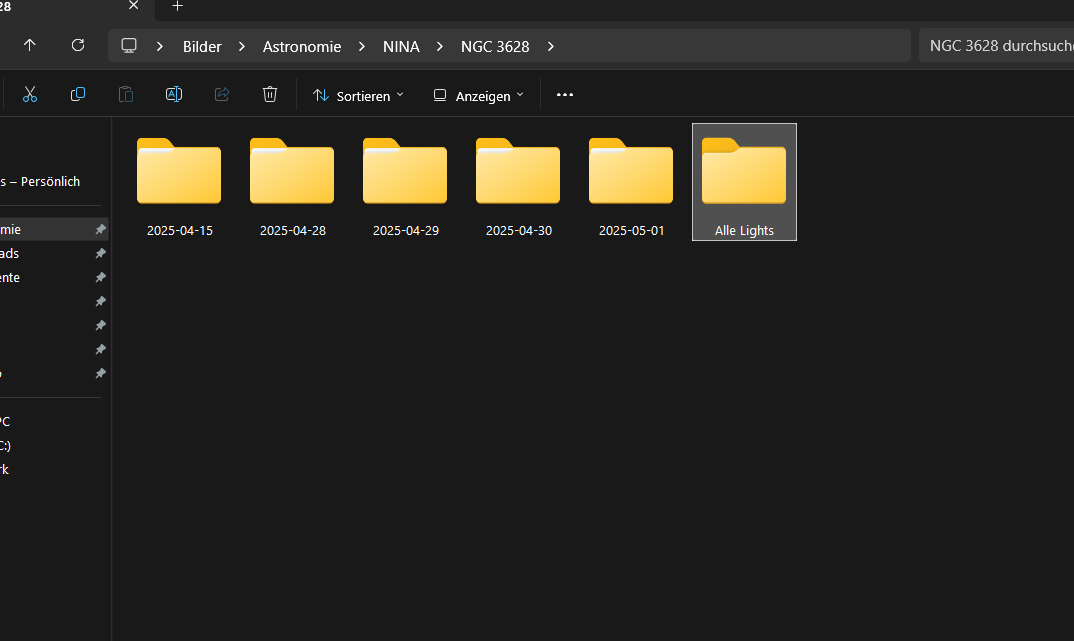Expand chevron after Astronomie breadcrumb
Viewport: 1074px width, 641px height.
pos(362,47)
